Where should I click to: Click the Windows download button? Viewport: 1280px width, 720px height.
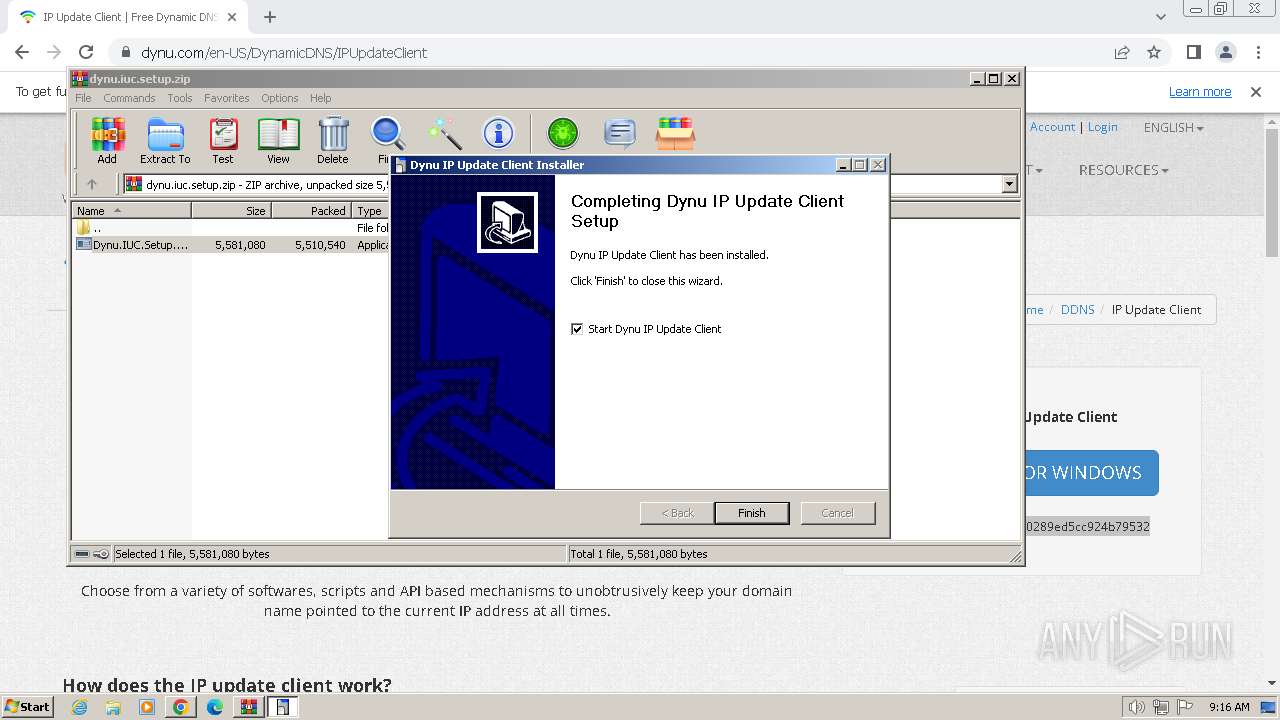pos(1091,473)
